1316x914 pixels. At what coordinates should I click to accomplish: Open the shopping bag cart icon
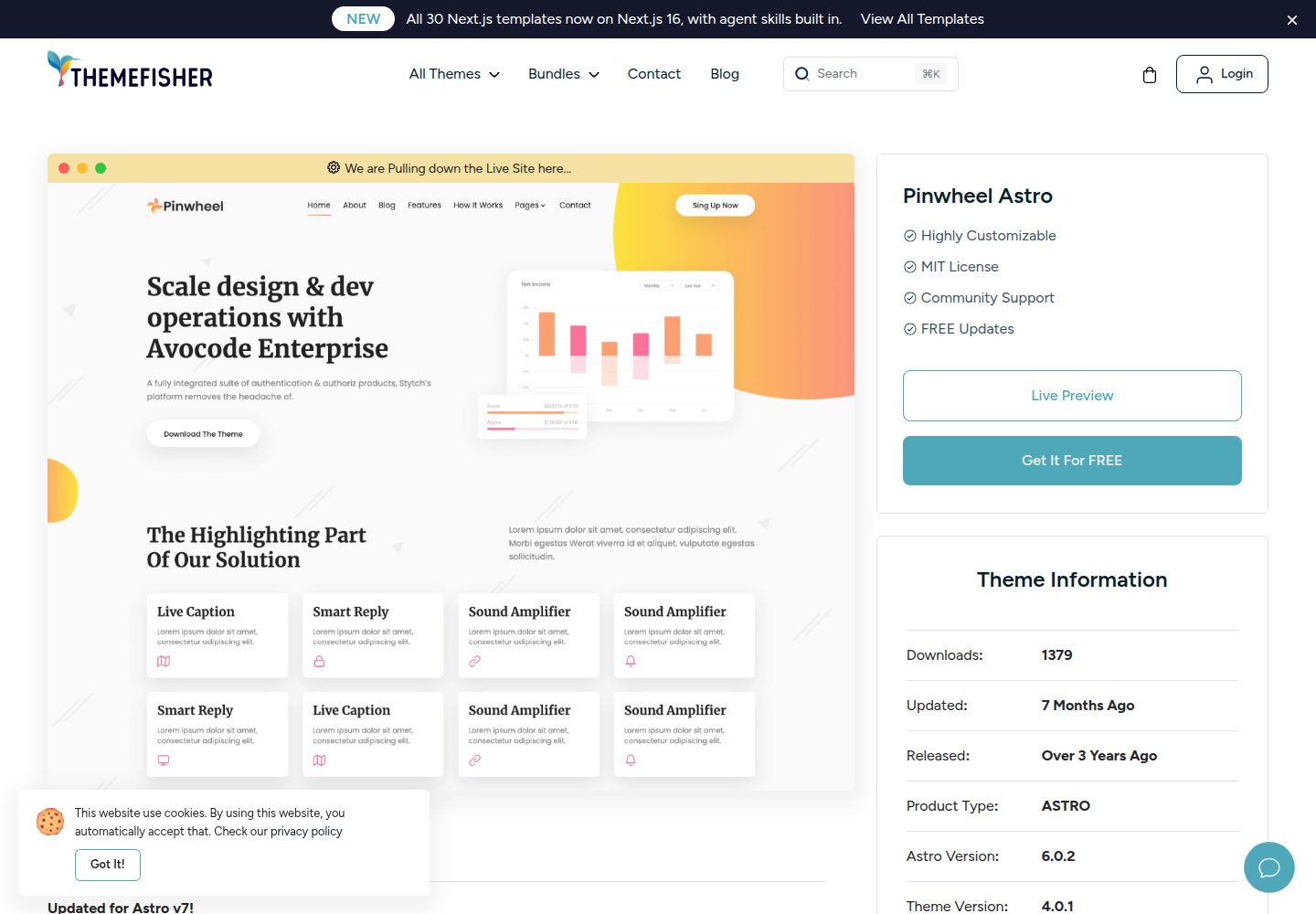[x=1150, y=75]
